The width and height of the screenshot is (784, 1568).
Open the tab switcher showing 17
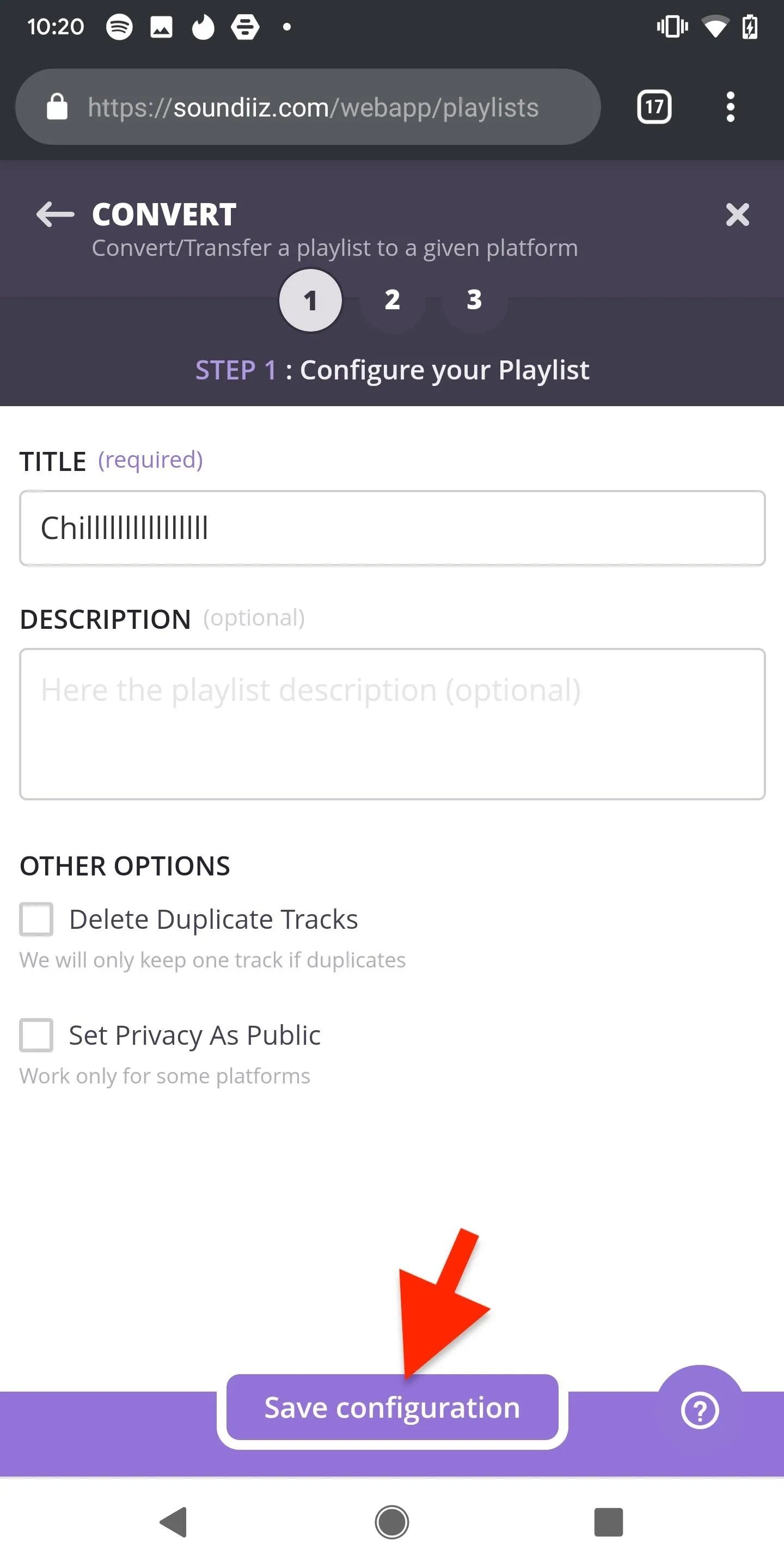click(x=654, y=107)
